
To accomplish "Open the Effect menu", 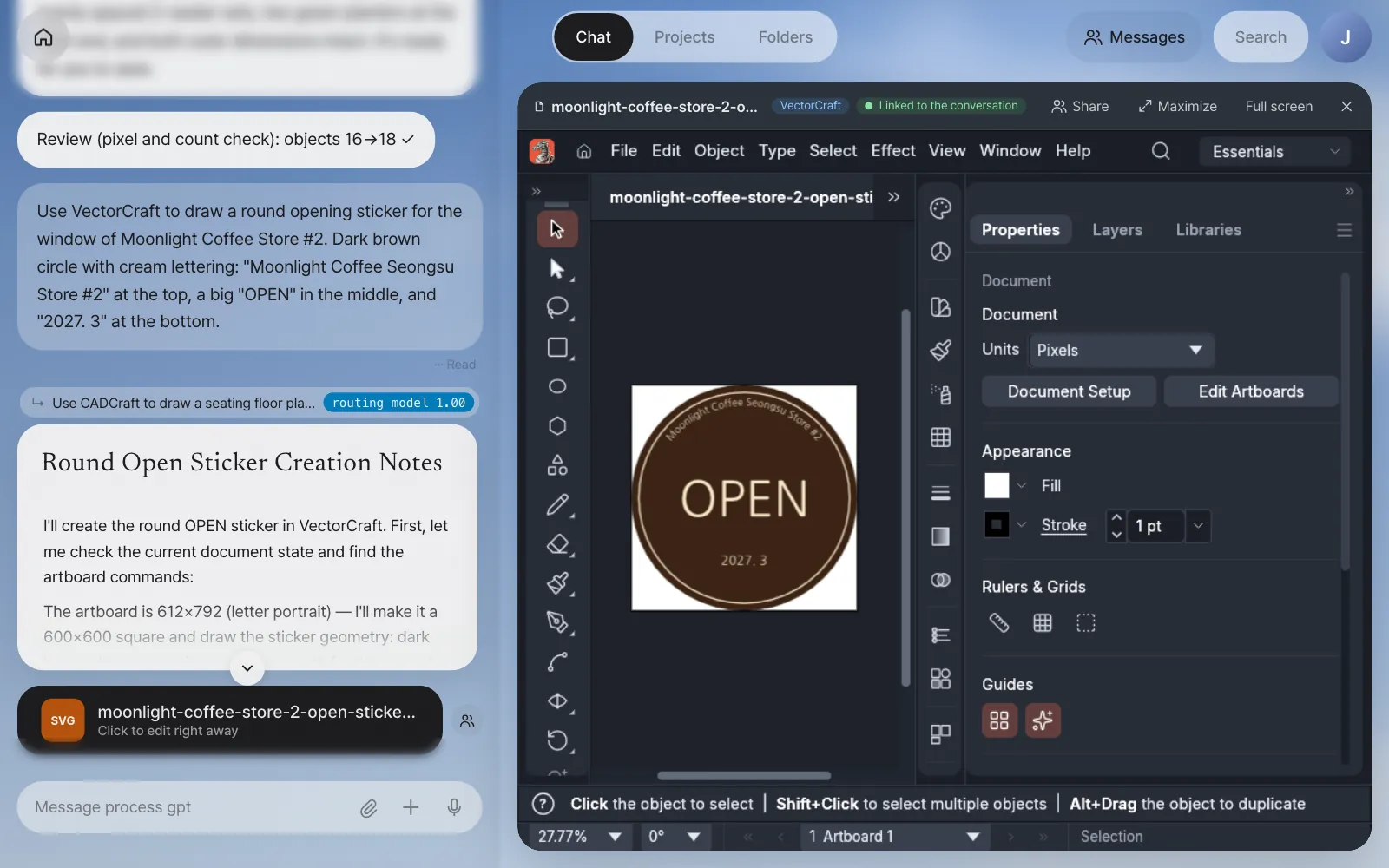I will coord(893,151).
